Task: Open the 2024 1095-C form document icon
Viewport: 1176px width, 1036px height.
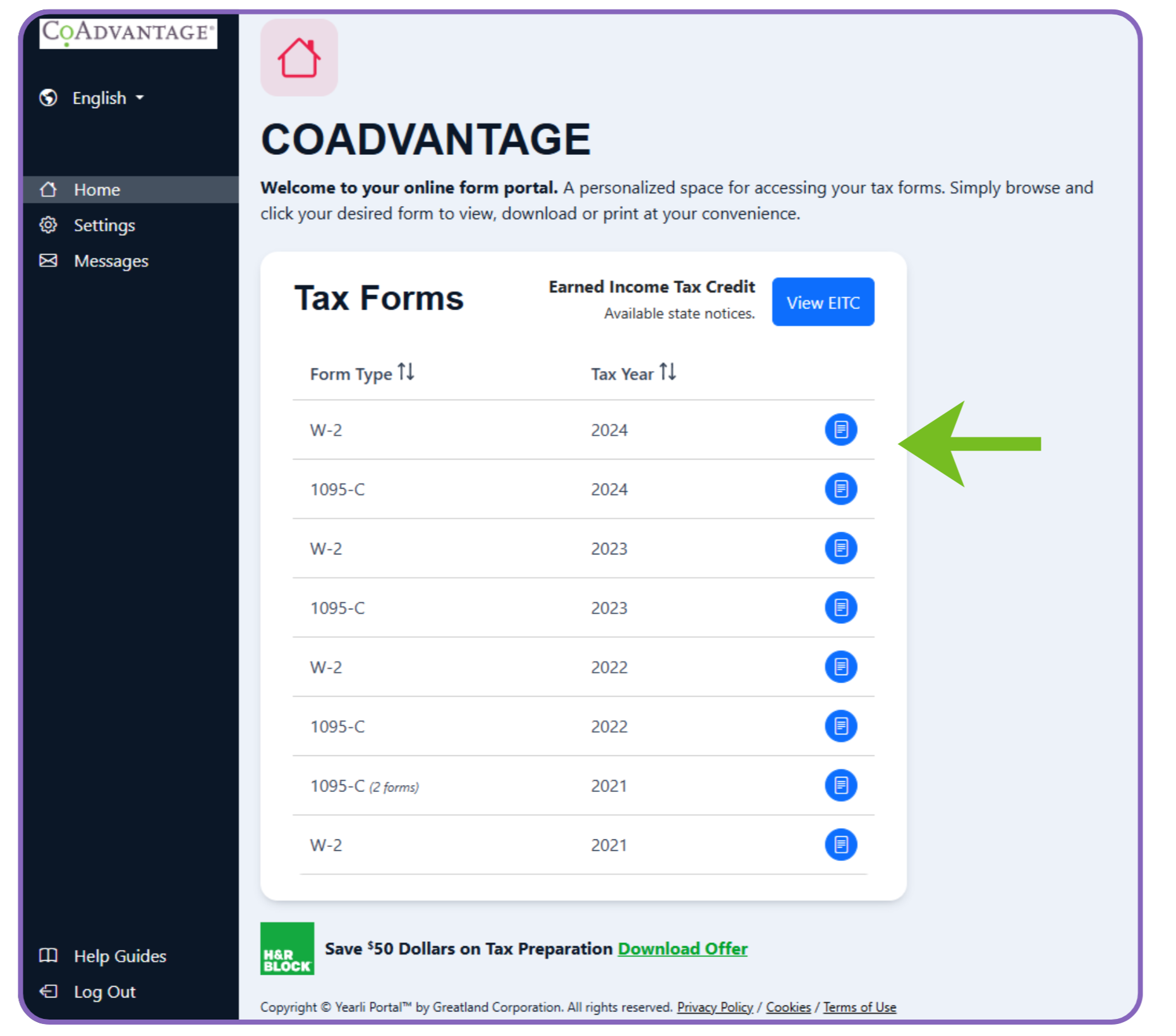Action: pos(840,489)
